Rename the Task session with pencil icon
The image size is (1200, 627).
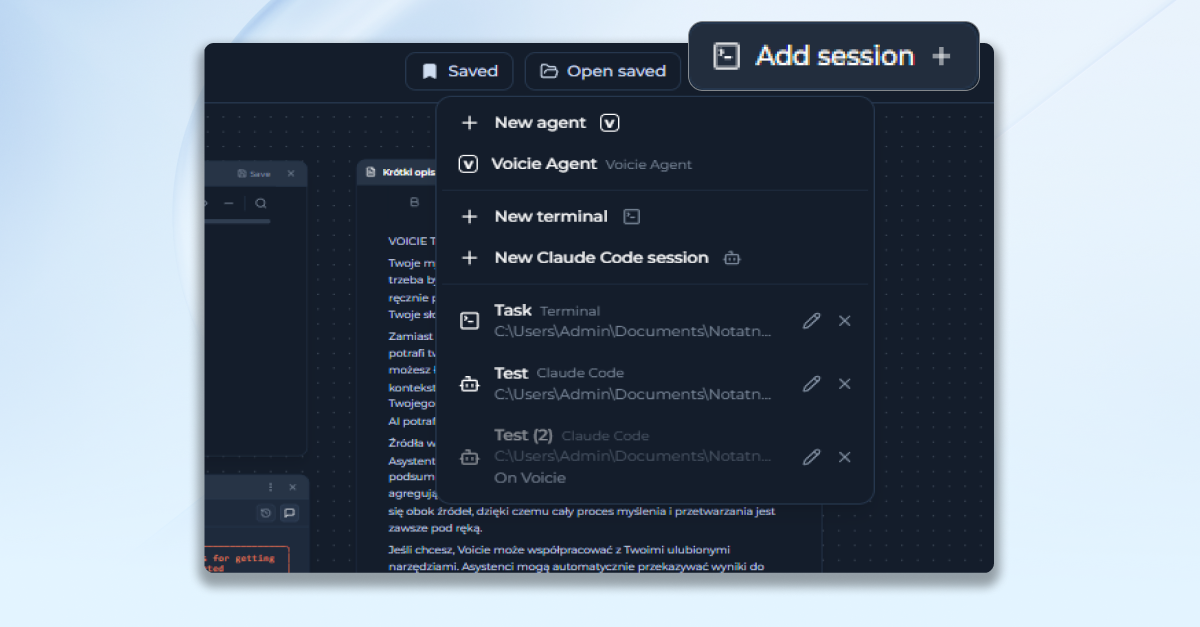point(812,321)
